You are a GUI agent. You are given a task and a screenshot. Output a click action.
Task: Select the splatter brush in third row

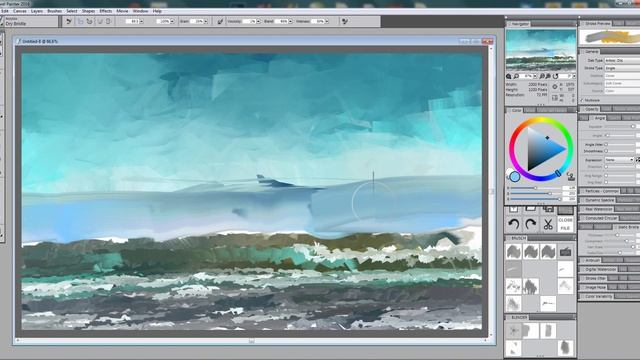[513, 286]
